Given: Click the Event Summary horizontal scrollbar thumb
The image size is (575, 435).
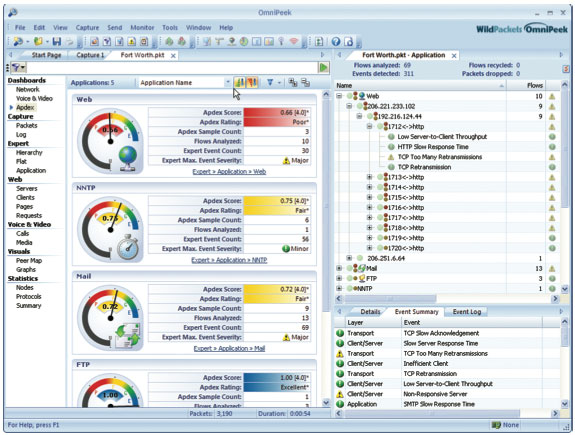Looking at the screenshot, I should (x=432, y=414).
